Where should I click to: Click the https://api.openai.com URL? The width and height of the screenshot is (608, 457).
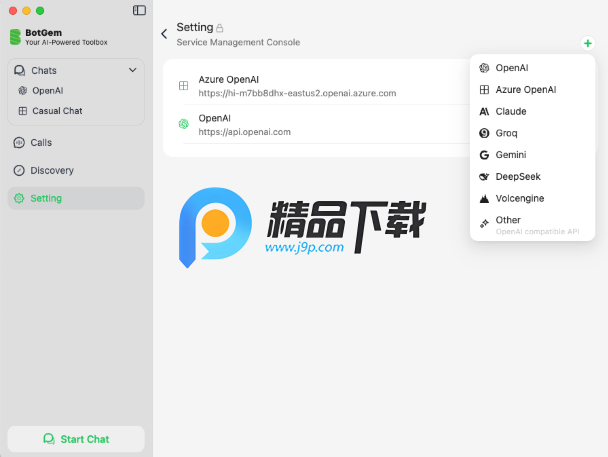click(244, 132)
